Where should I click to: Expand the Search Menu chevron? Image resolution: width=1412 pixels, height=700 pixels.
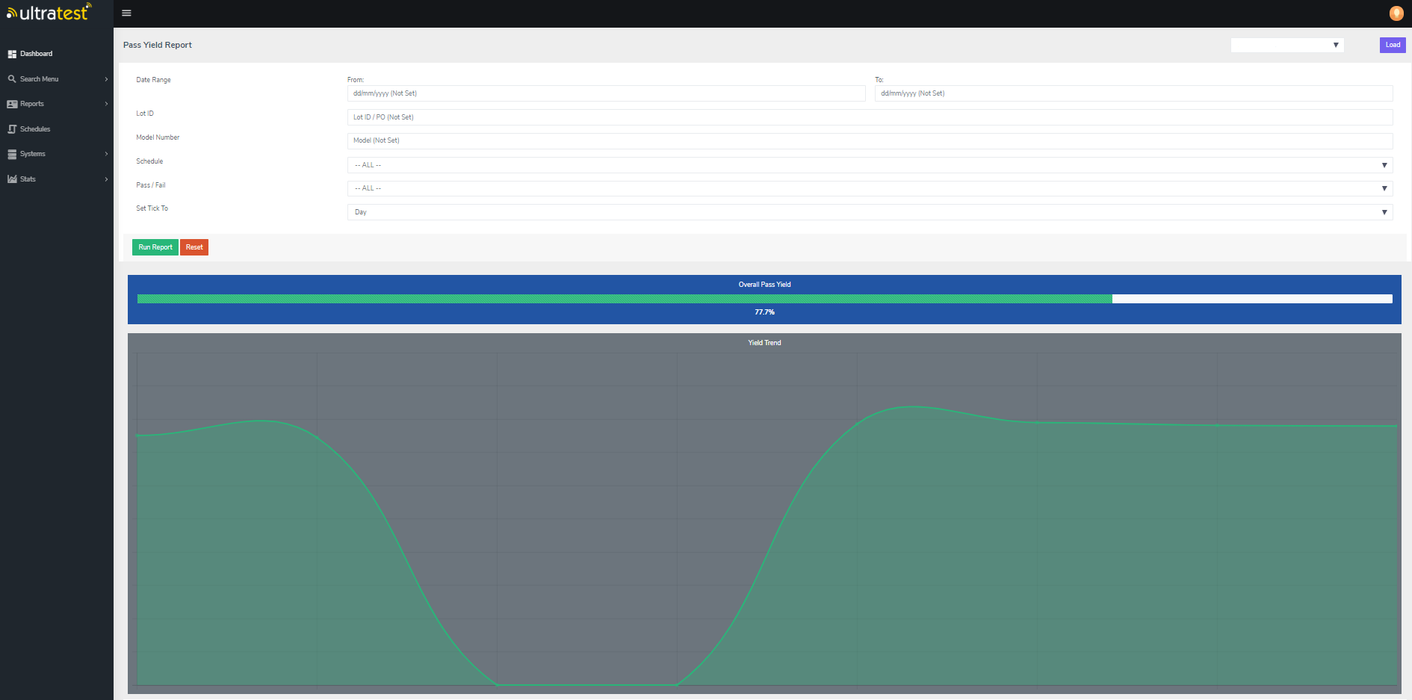(106, 79)
